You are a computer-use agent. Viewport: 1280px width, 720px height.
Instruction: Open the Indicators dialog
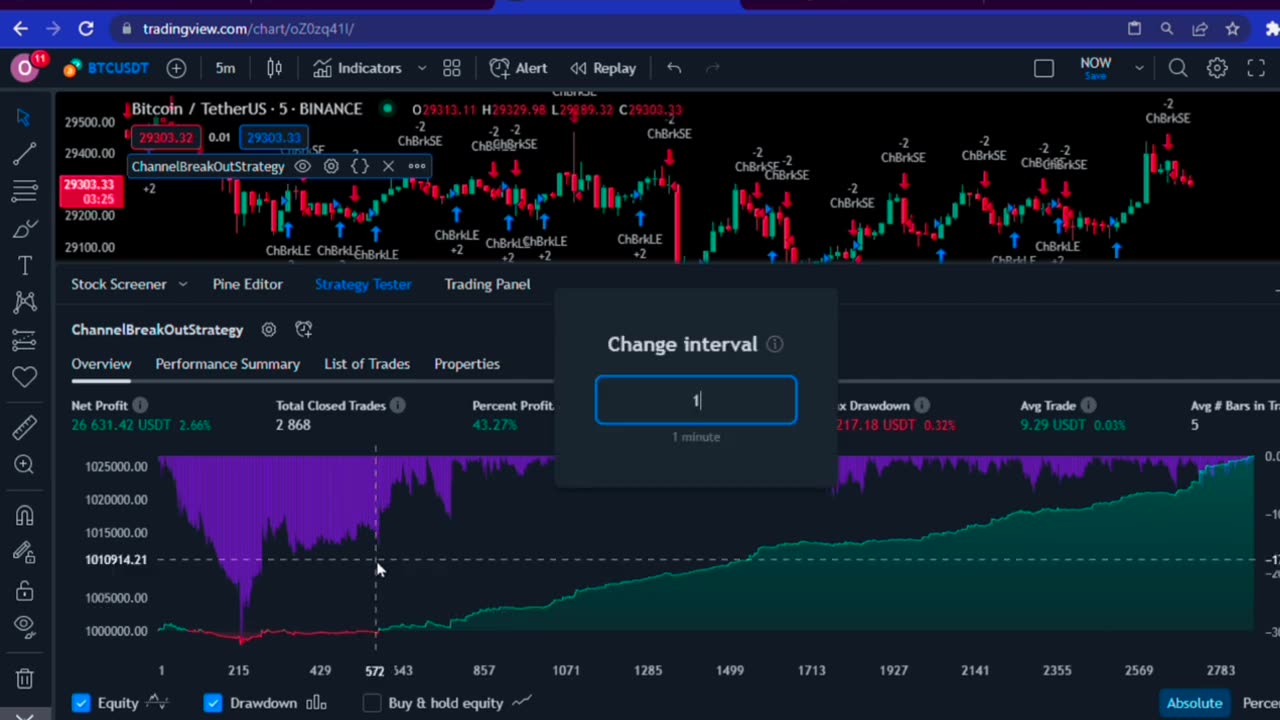click(357, 68)
